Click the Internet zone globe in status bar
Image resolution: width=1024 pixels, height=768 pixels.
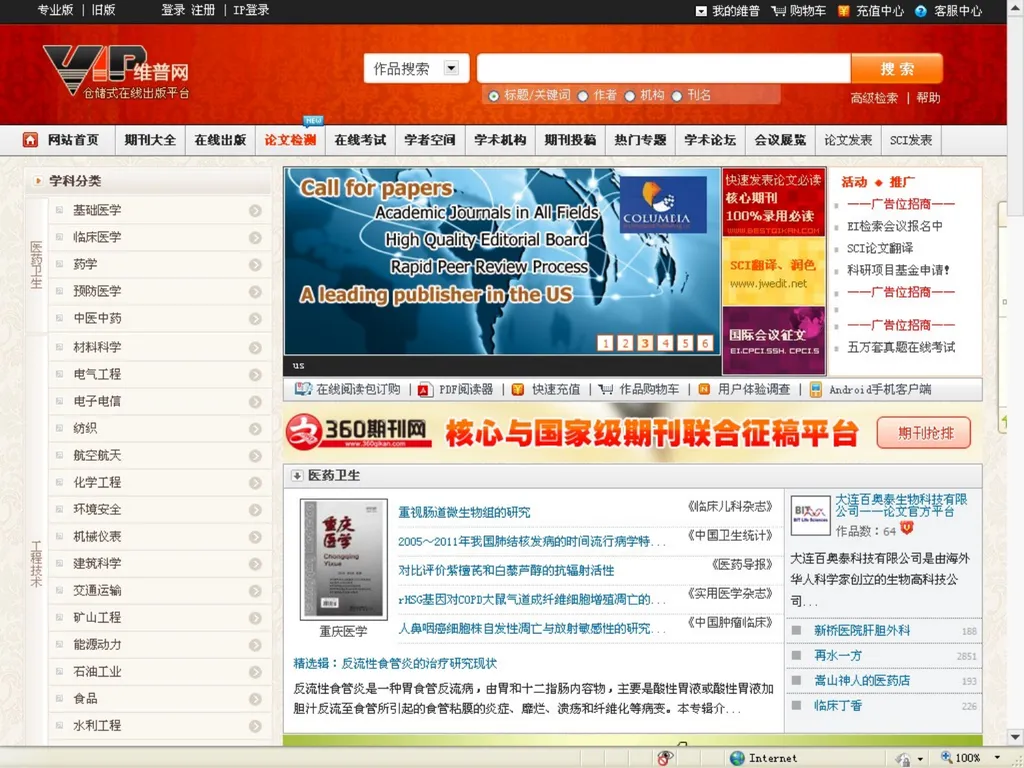(737, 758)
